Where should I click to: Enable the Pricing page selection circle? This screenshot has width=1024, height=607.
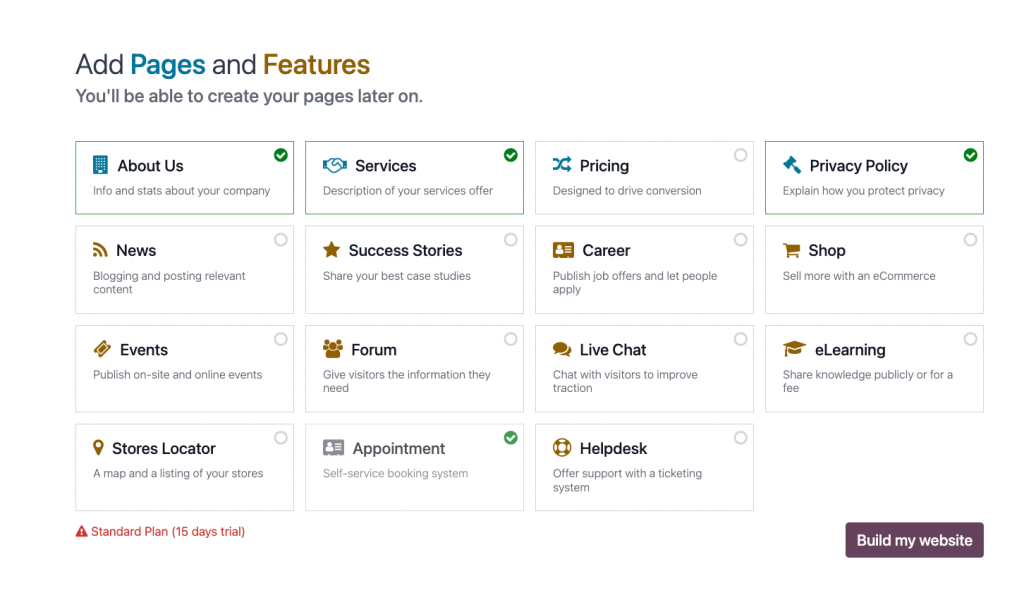740,155
